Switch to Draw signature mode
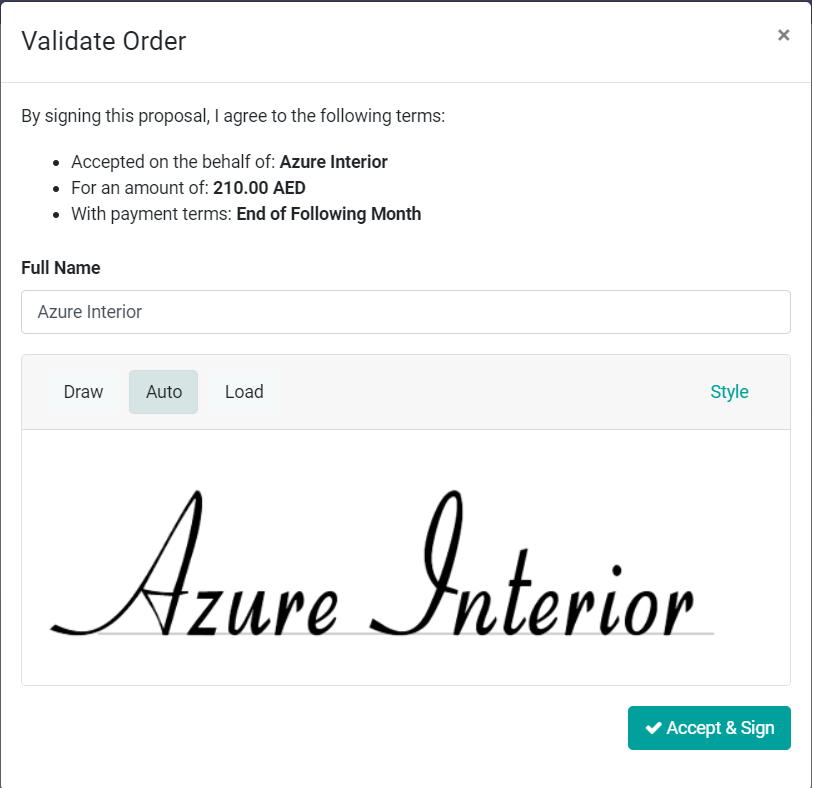 83,392
